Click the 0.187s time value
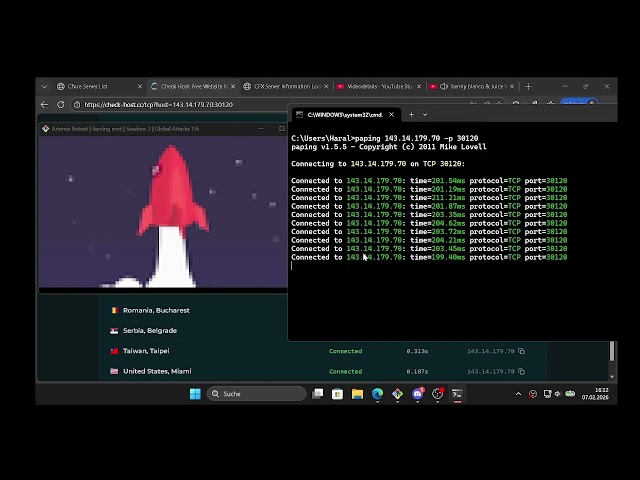 click(x=417, y=371)
